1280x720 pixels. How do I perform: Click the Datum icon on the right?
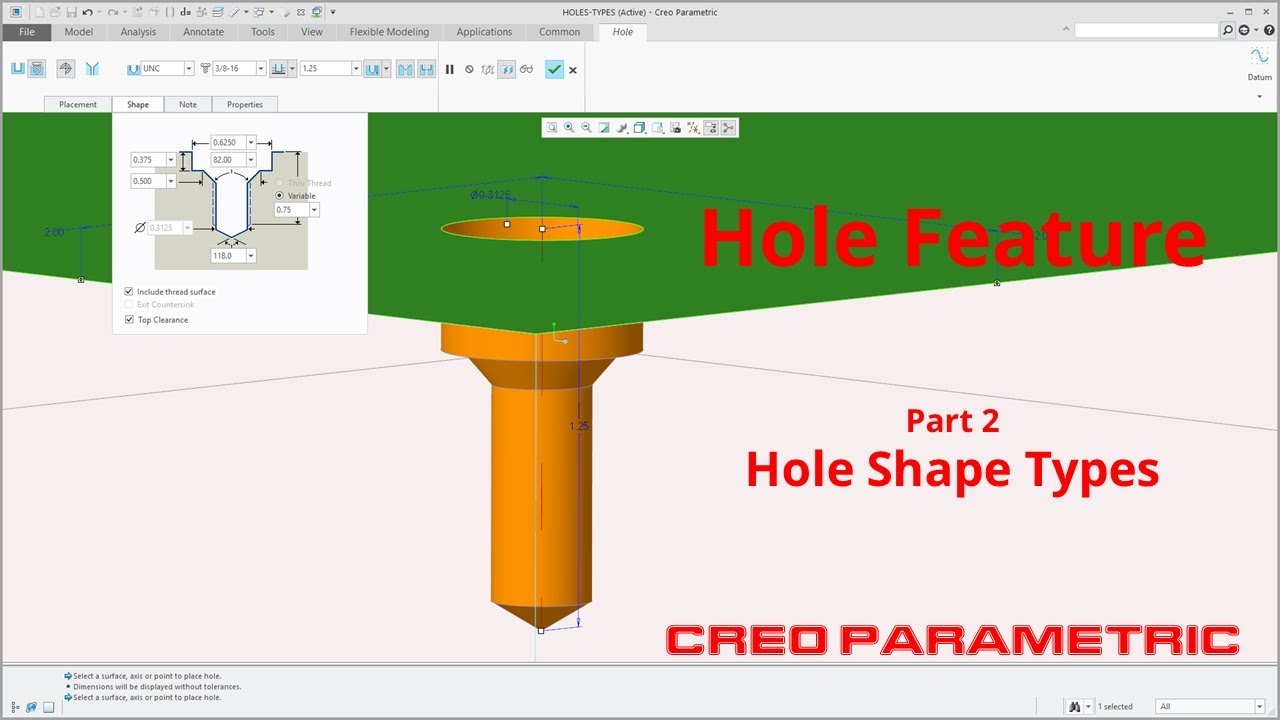point(1259,57)
